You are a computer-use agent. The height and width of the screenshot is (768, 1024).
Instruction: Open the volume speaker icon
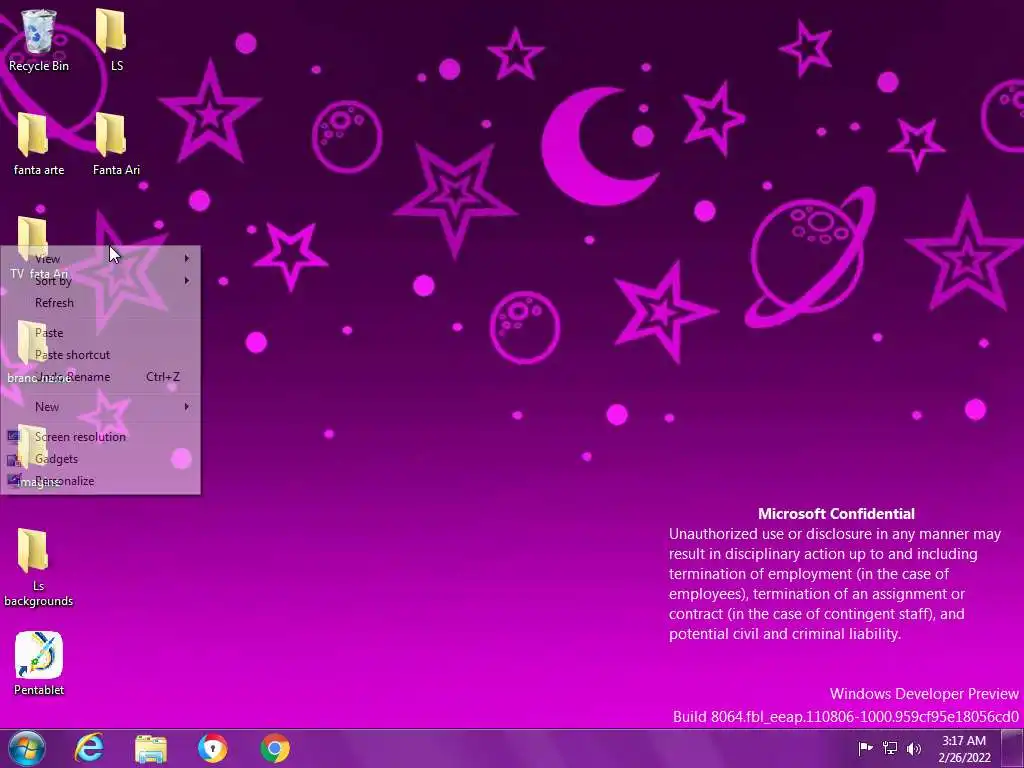(x=914, y=748)
